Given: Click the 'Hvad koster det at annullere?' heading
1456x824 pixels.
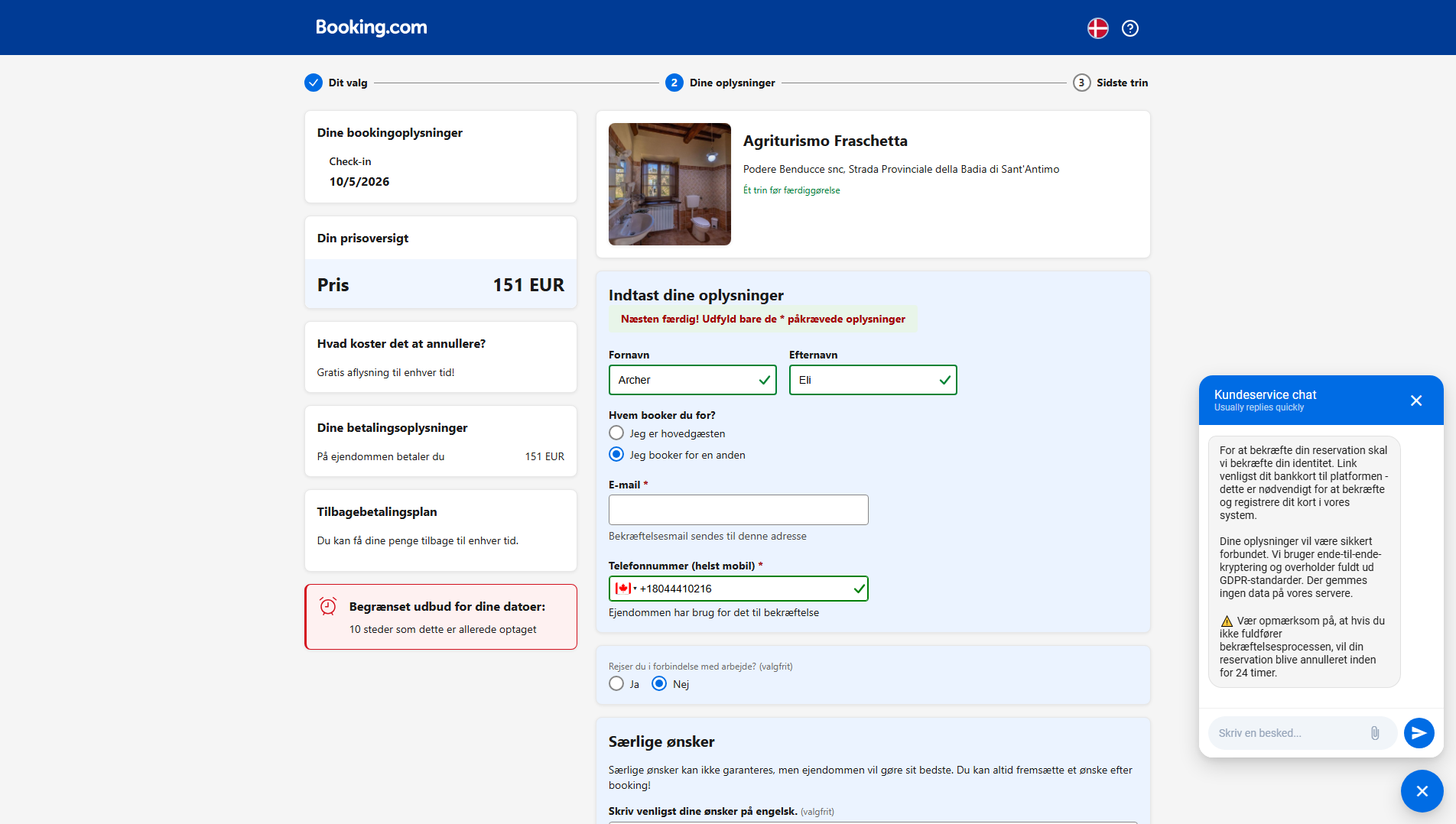Looking at the screenshot, I should [401, 344].
